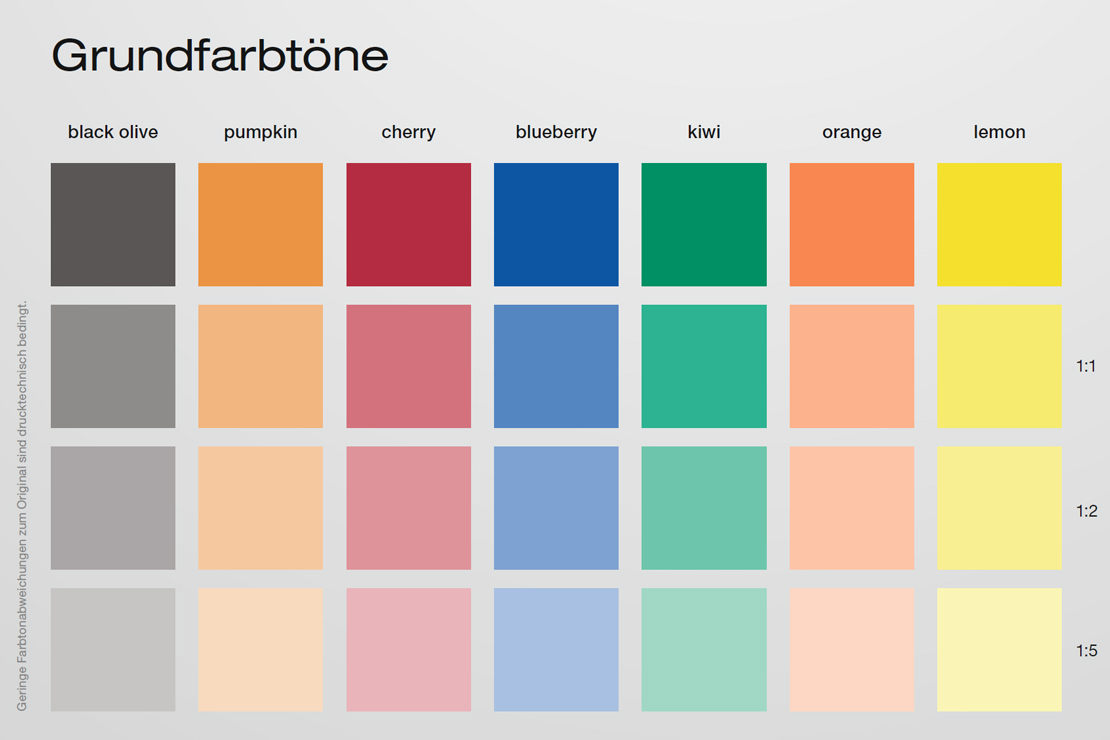Click the 1:1 ratio label
The width and height of the screenshot is (1110, 740).
(1086, 366)
